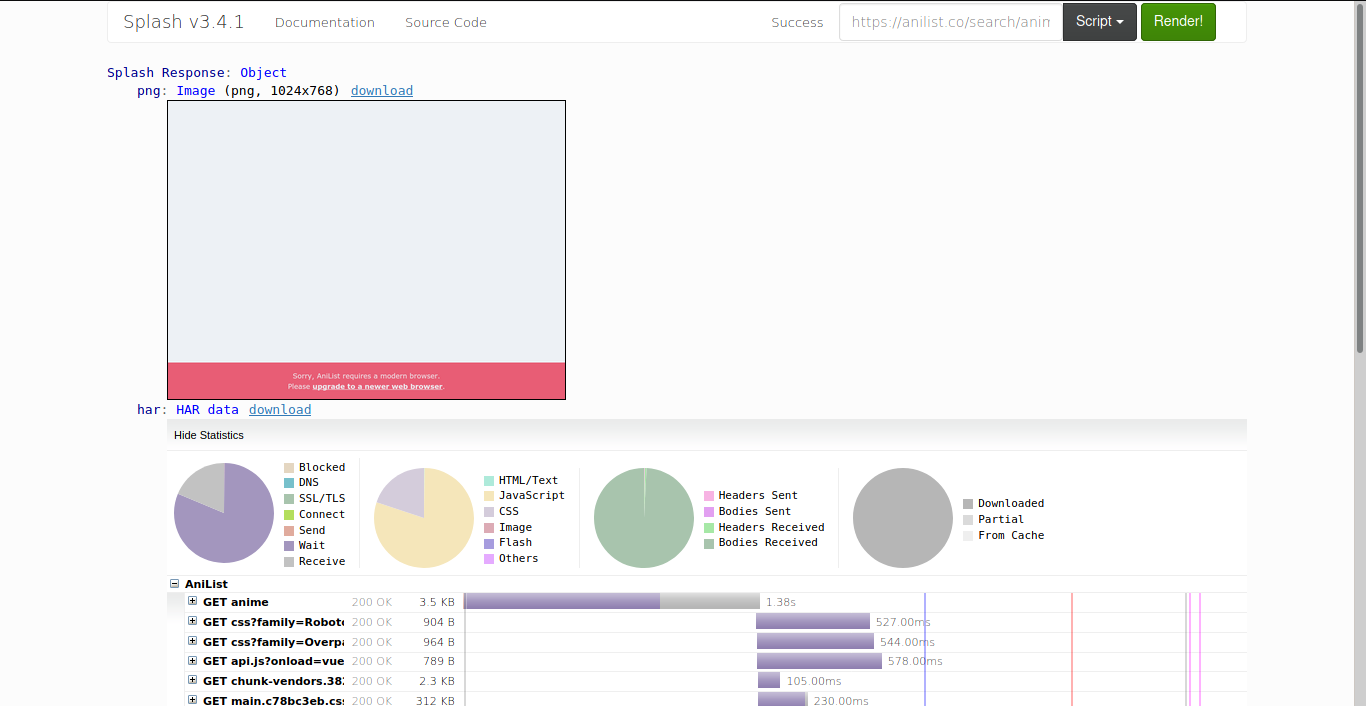Image resolution: width=1366 pixels, height=706 pixels.
Task: Download the HAR data
Action: pos(280,410)
